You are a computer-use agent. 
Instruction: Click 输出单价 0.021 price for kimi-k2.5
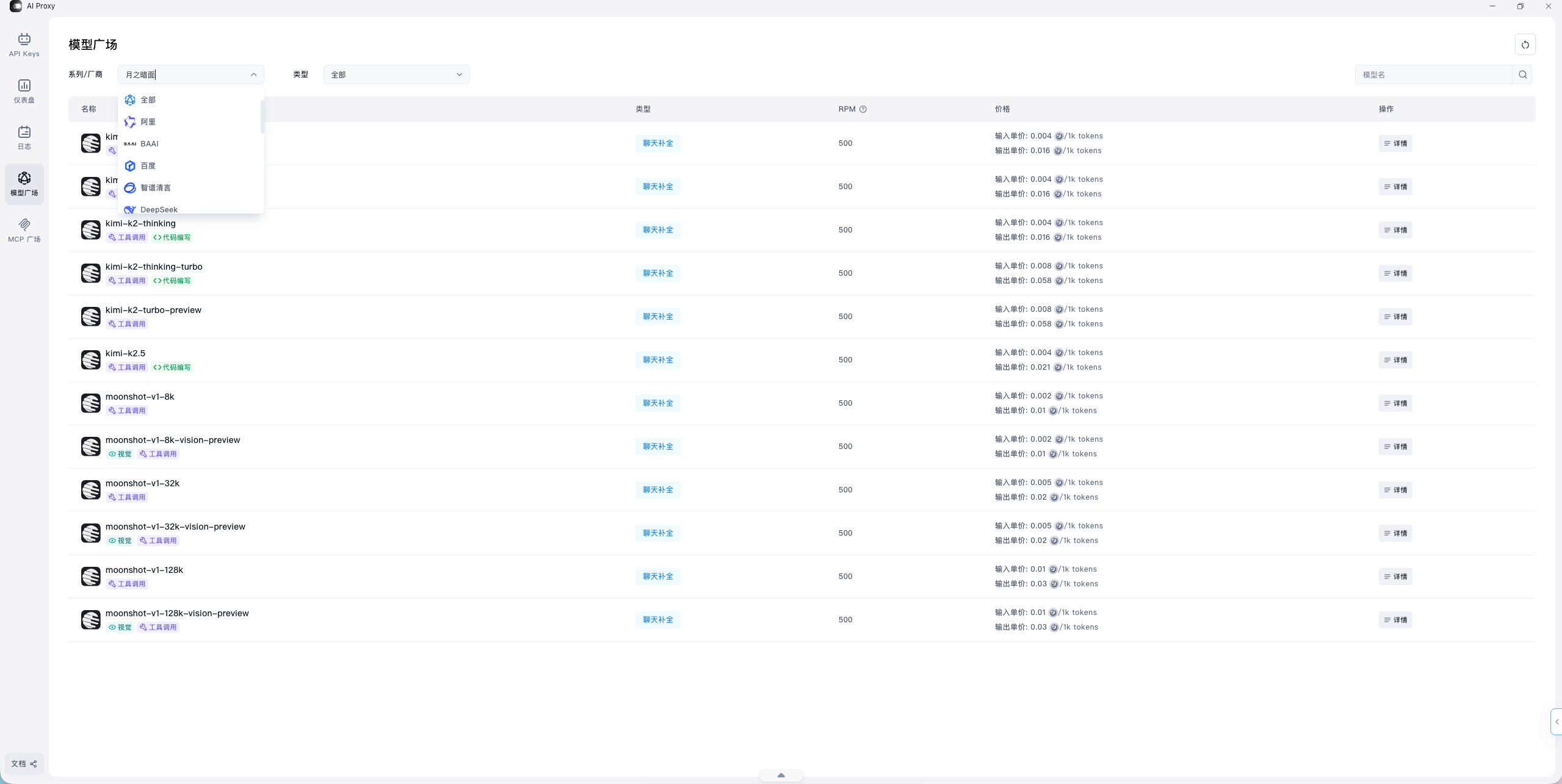click(1048, 367)
